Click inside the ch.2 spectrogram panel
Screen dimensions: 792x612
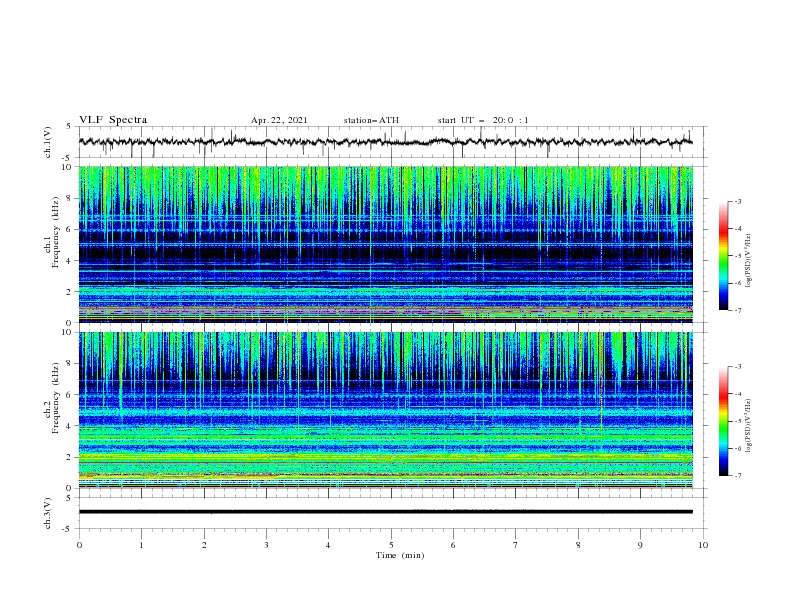[x=385, y=410]
